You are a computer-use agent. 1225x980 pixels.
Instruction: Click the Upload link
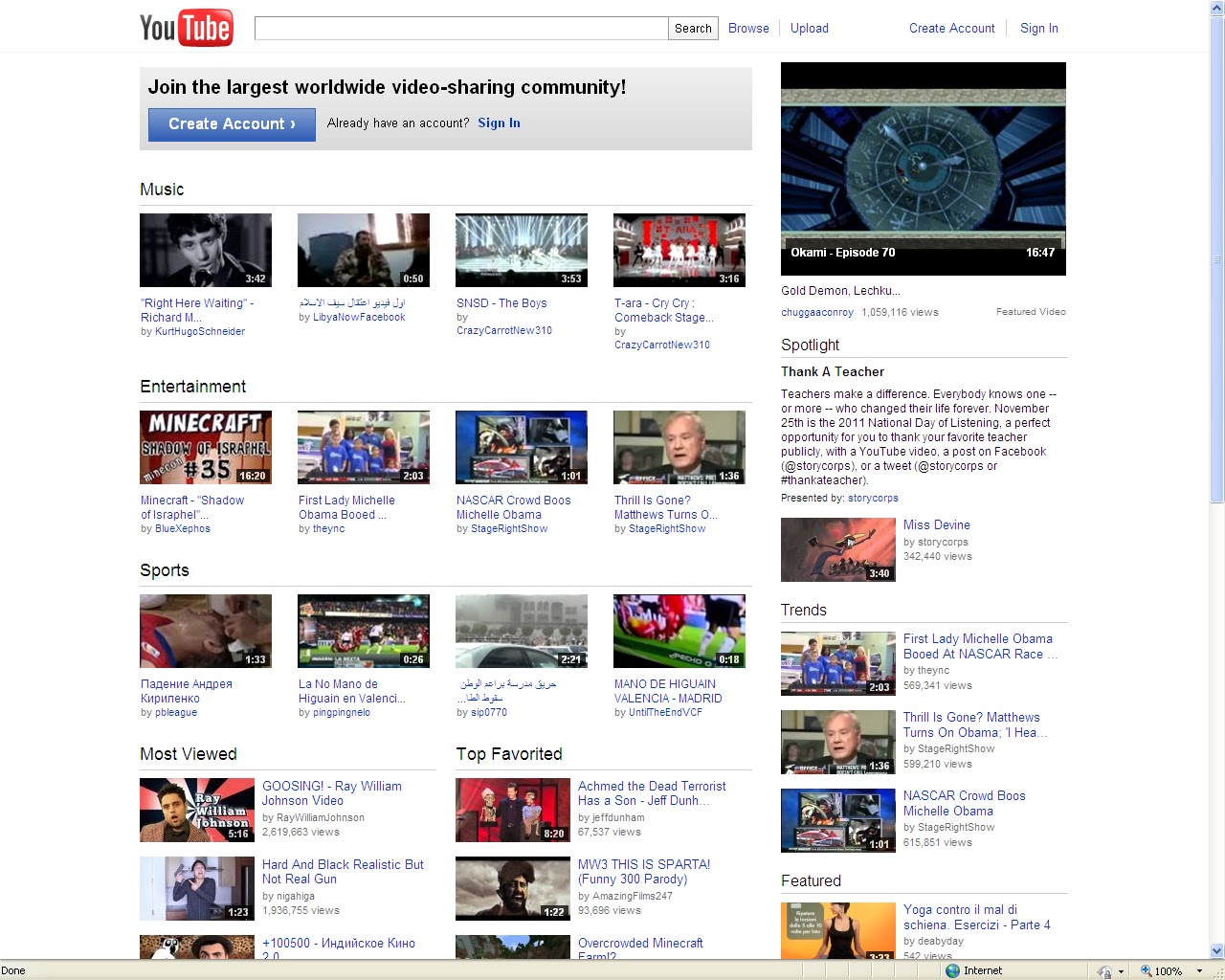pyautogui.click(x=809, y=28)
